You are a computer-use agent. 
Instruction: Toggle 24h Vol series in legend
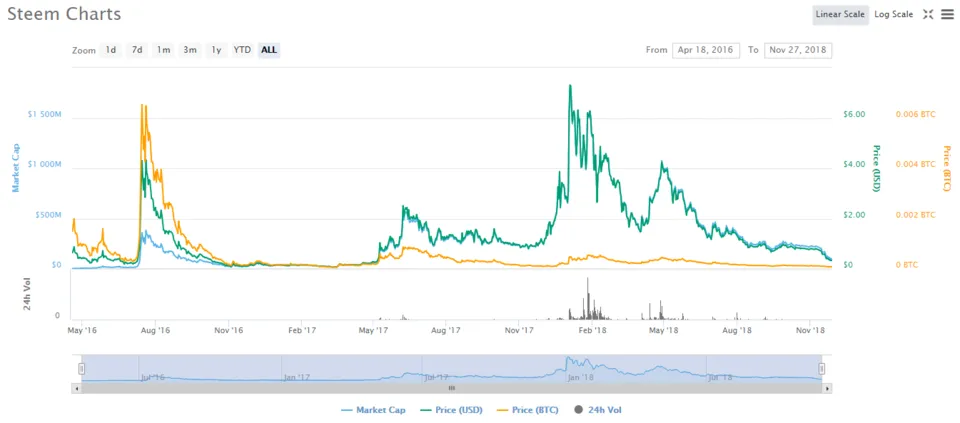click(x=597, y=410)
